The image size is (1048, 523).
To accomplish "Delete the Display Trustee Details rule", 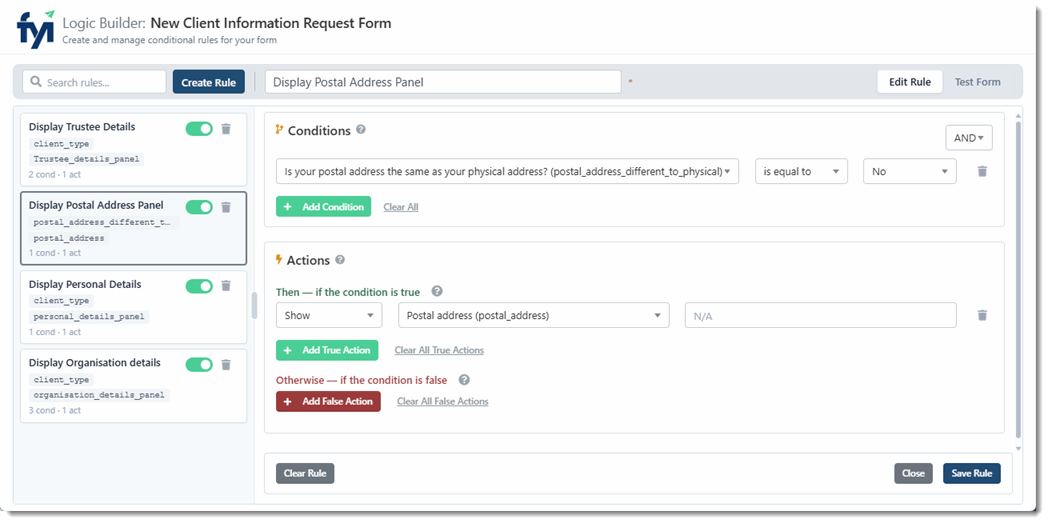I will [x=226, y=129].
